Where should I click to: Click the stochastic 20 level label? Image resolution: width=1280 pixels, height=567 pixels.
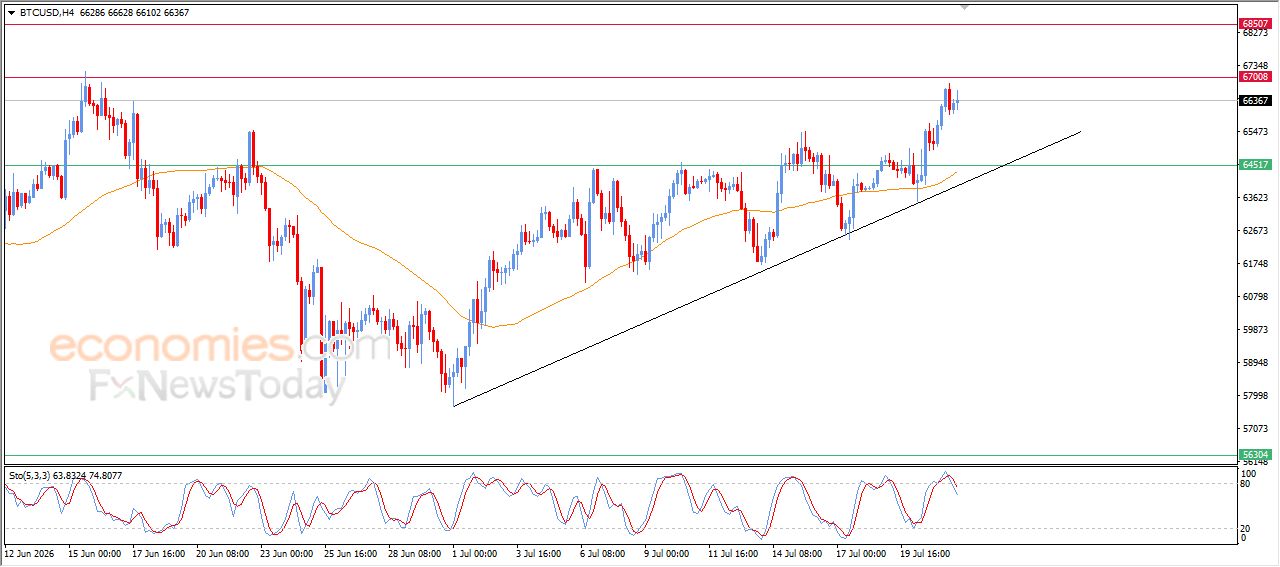1245,528
